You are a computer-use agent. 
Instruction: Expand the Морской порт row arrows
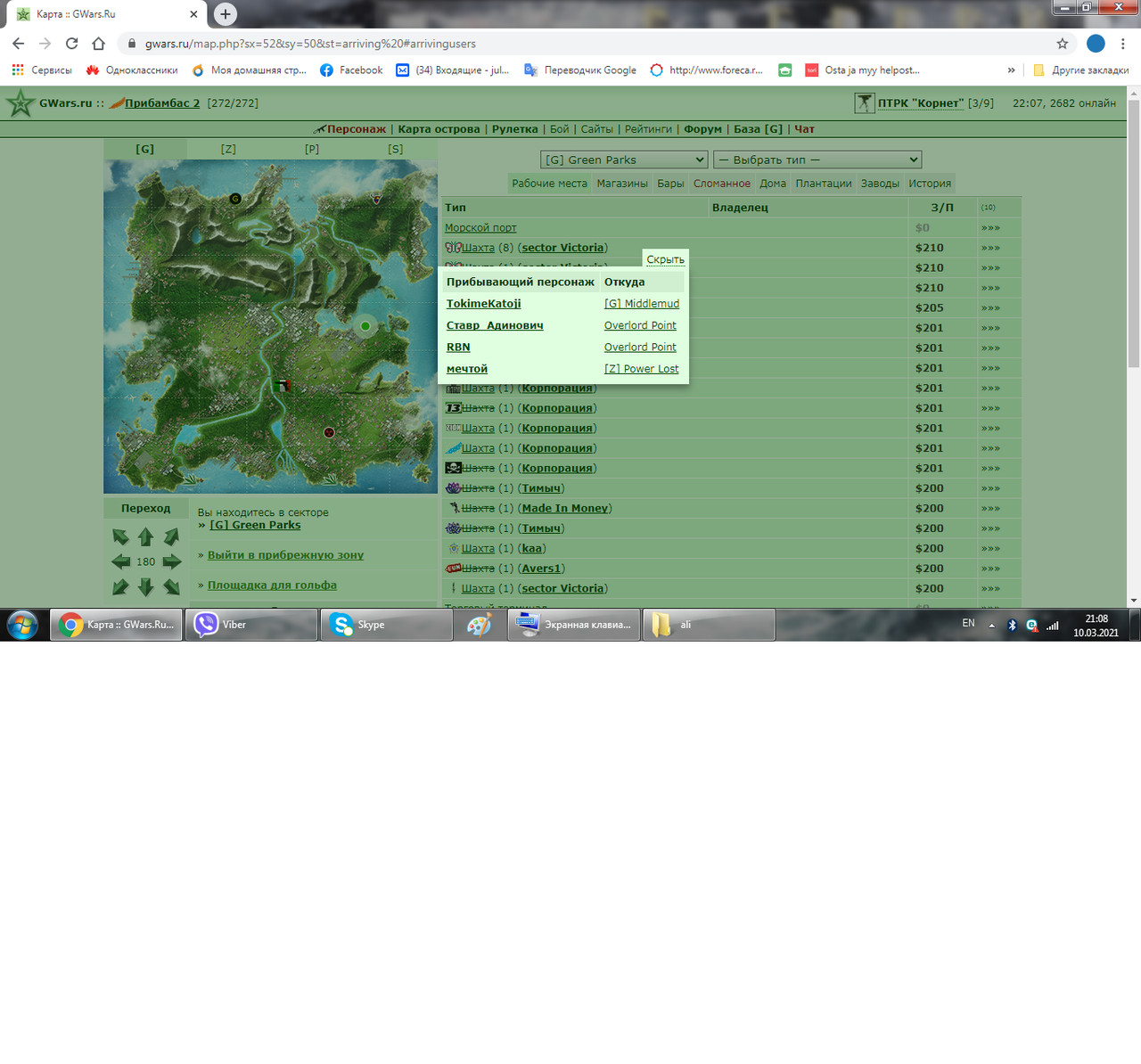click(990, 228)
